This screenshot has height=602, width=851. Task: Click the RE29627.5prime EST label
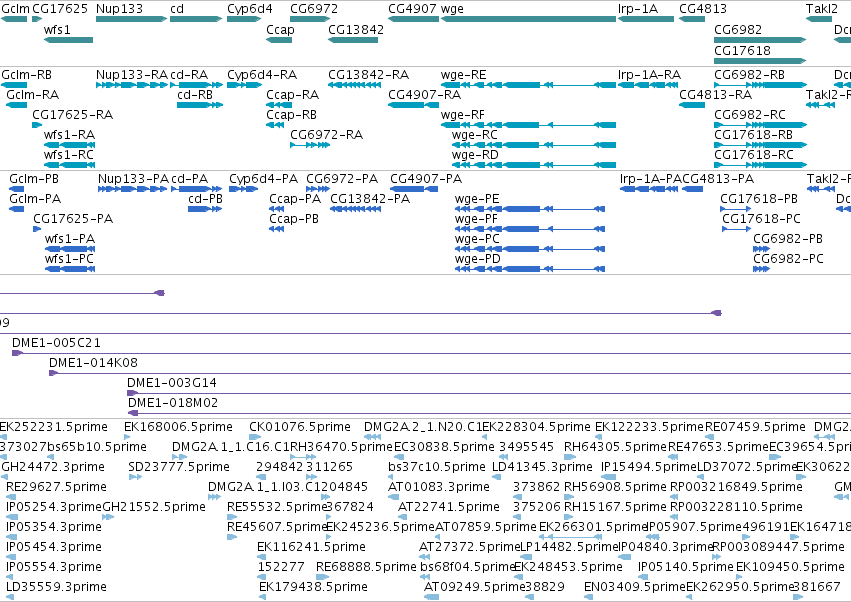click(56, 487)
